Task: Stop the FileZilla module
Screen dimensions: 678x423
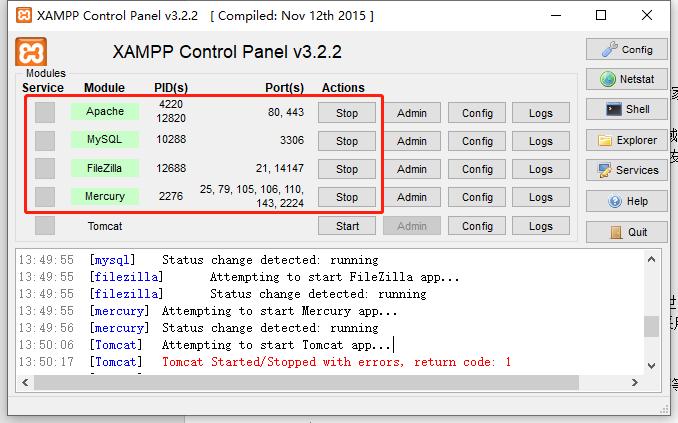Action: [347, 169]
